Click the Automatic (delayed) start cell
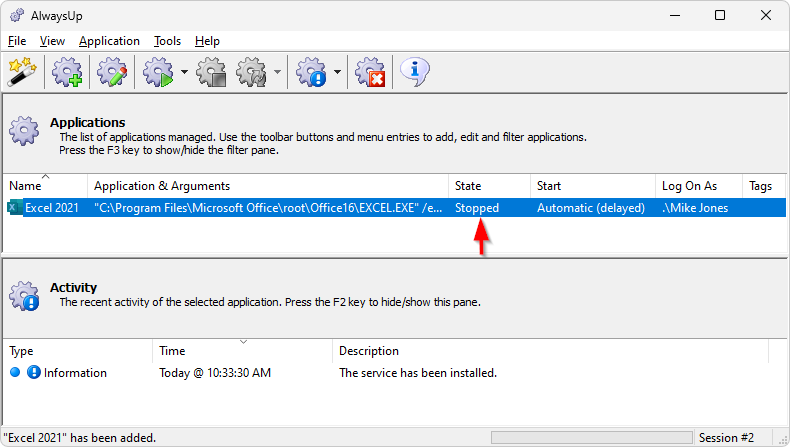The height and width of the screenshot is (447, 790). (x=591, y=208)
